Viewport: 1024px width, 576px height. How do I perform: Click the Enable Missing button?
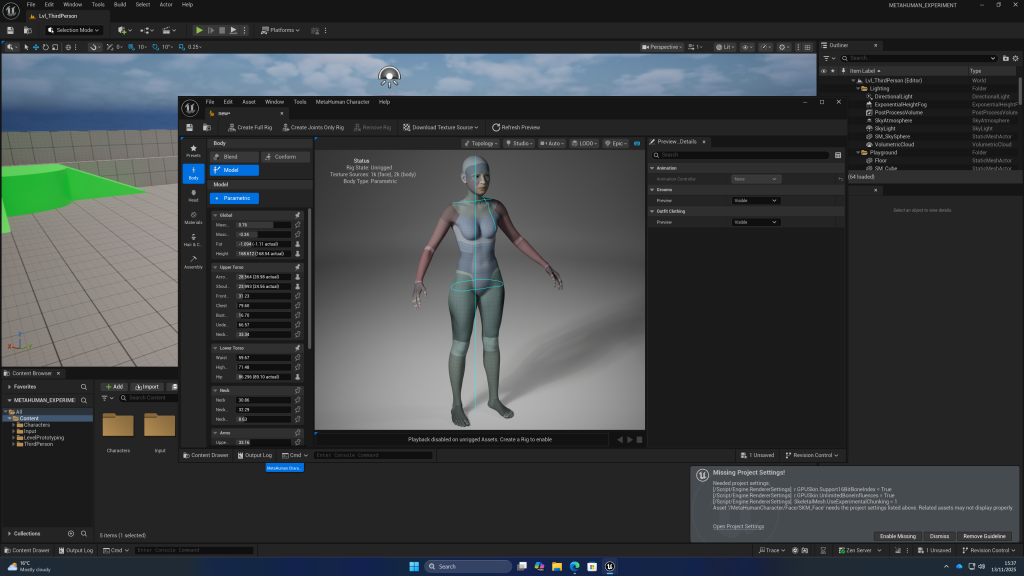pyautogui.click(x=897, y=536)
